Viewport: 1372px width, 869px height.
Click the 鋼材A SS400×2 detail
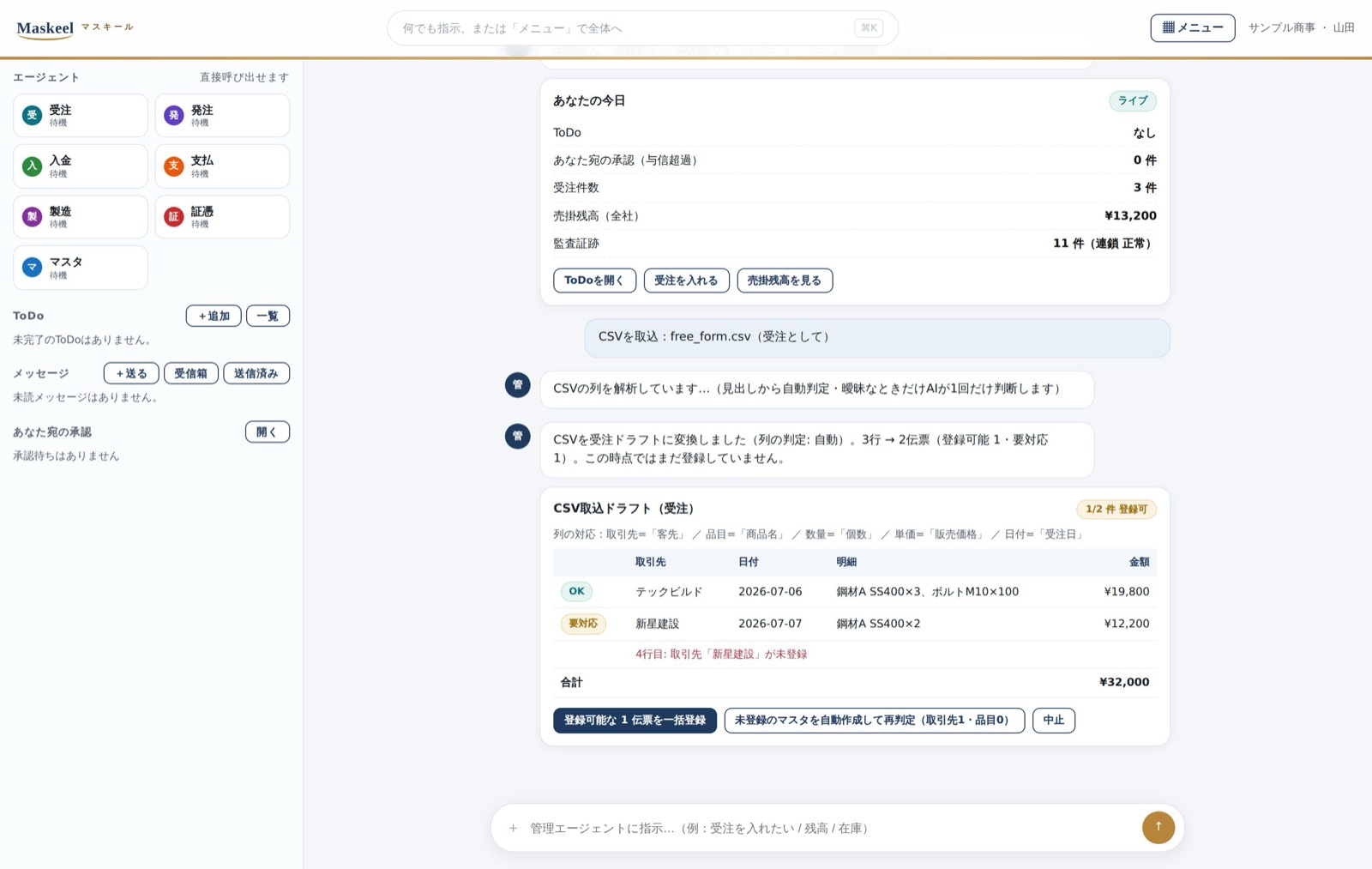878,624
